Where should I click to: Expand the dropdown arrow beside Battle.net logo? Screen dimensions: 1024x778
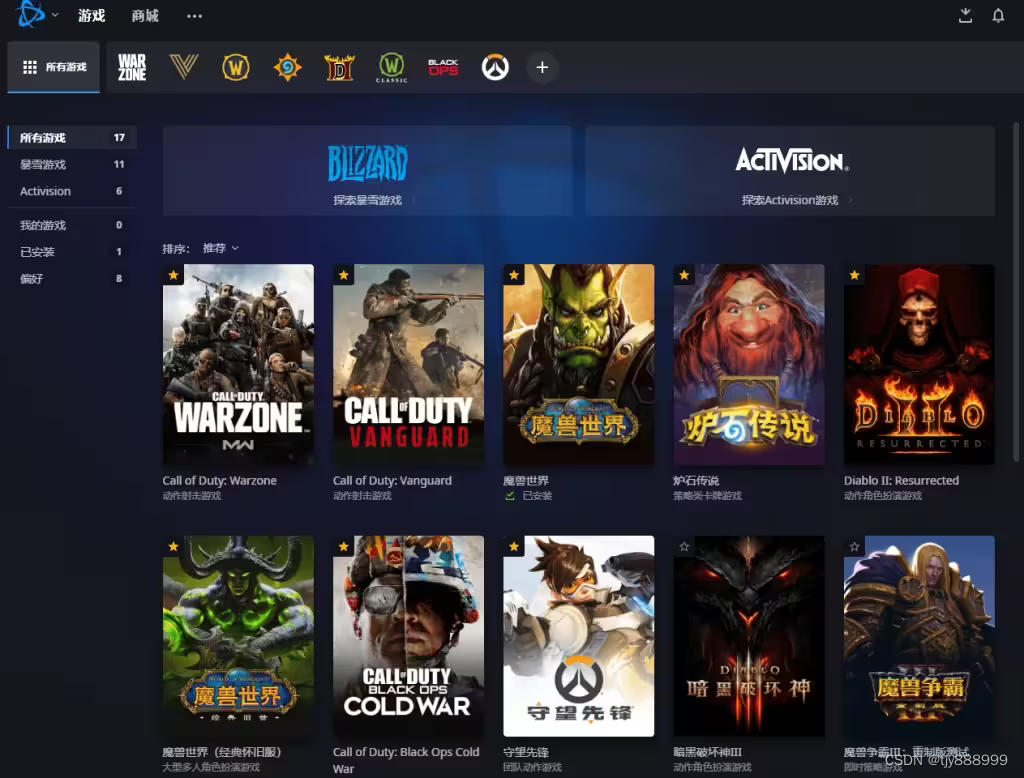(x=55, y=15)
